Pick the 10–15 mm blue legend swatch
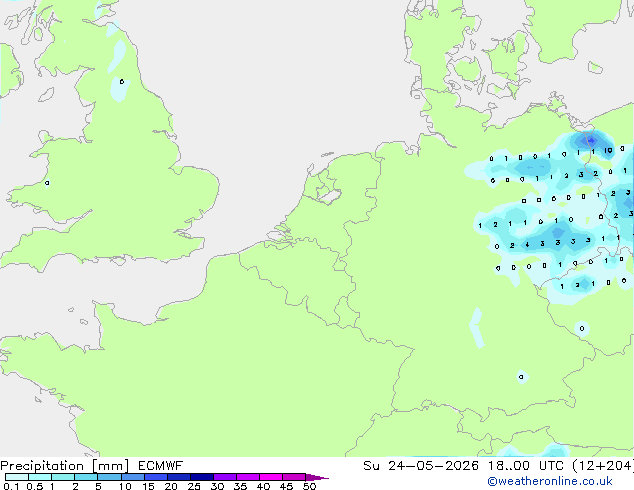The image size is (634, 490). pyautogui.click(x=132, y=477)
